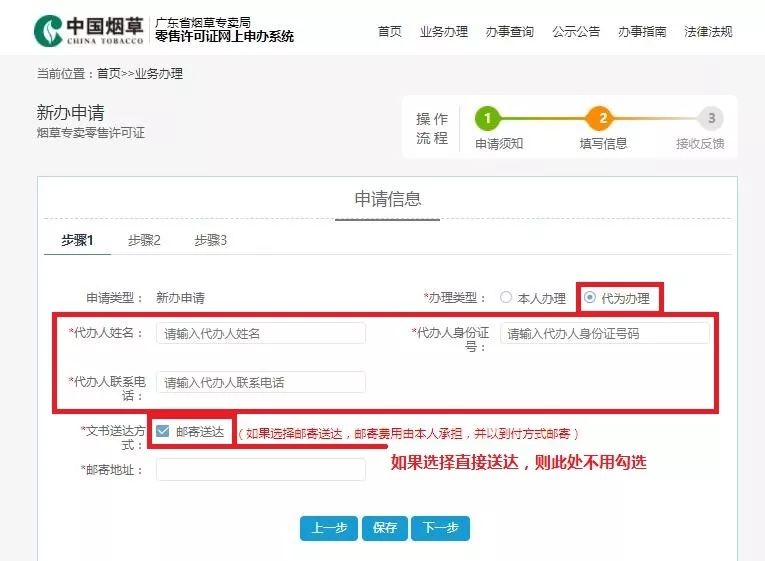Click the 零售许可证网上申办系统 title text

pyautogui.click(x=224, y=37)
